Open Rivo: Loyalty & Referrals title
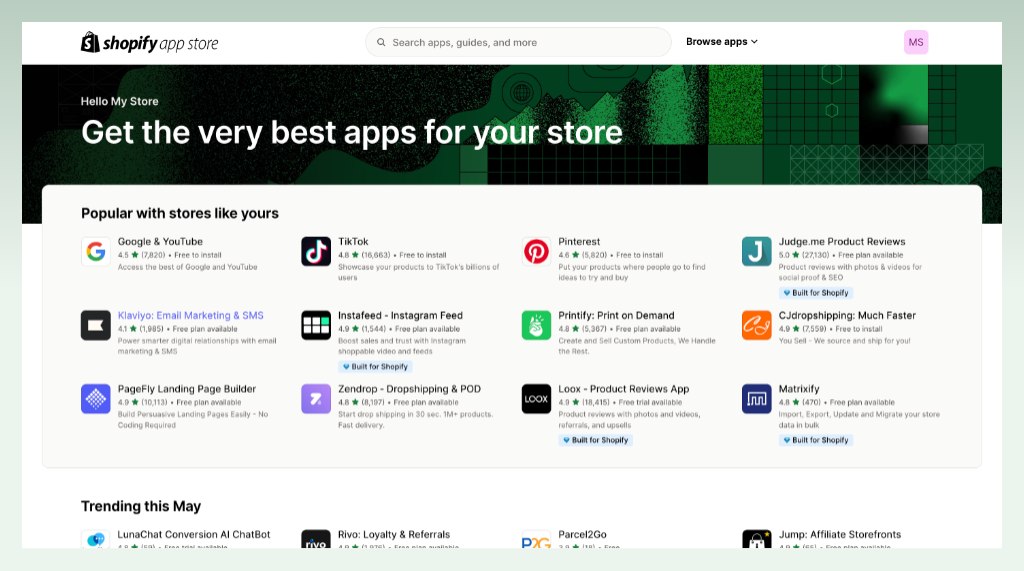 tap(394, 534)
